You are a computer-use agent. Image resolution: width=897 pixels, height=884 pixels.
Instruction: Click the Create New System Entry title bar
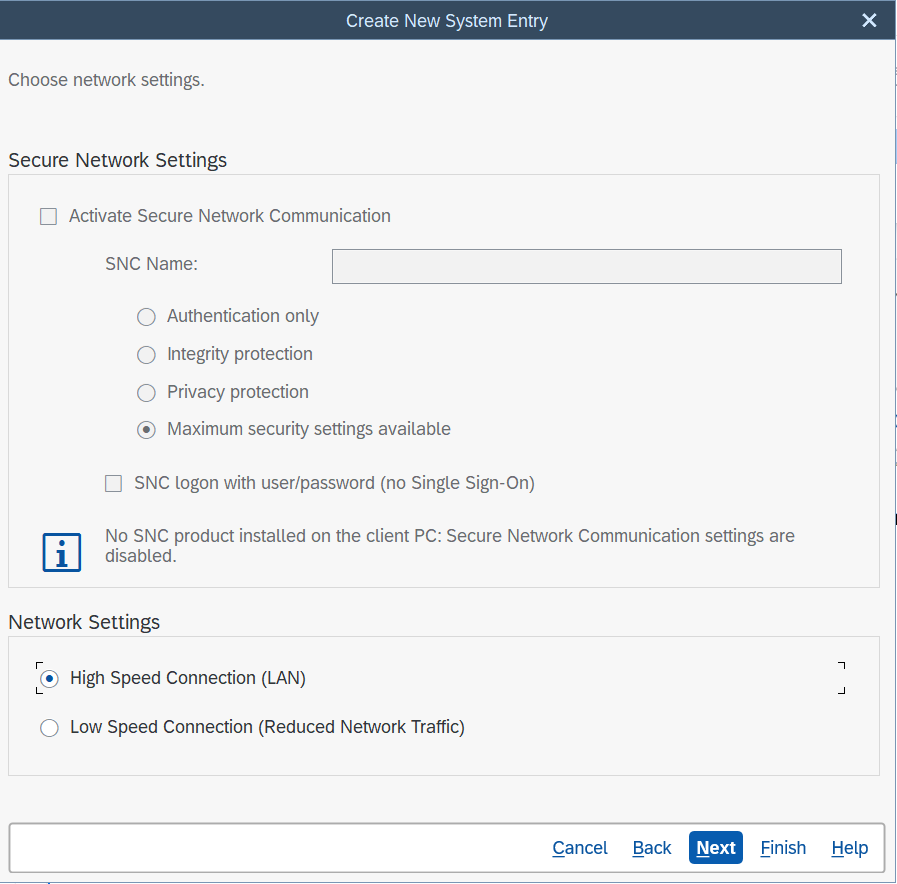click(446, 20)
